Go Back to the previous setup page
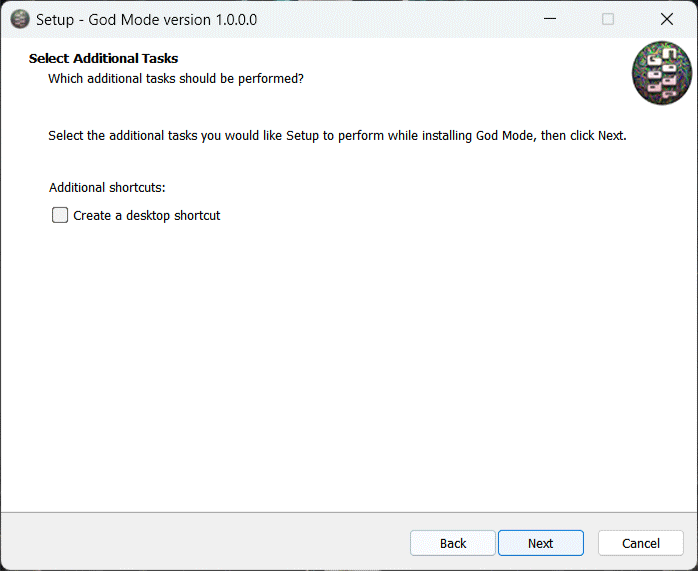This screenshot has width=698, height=572. click(x=453, y=543)
